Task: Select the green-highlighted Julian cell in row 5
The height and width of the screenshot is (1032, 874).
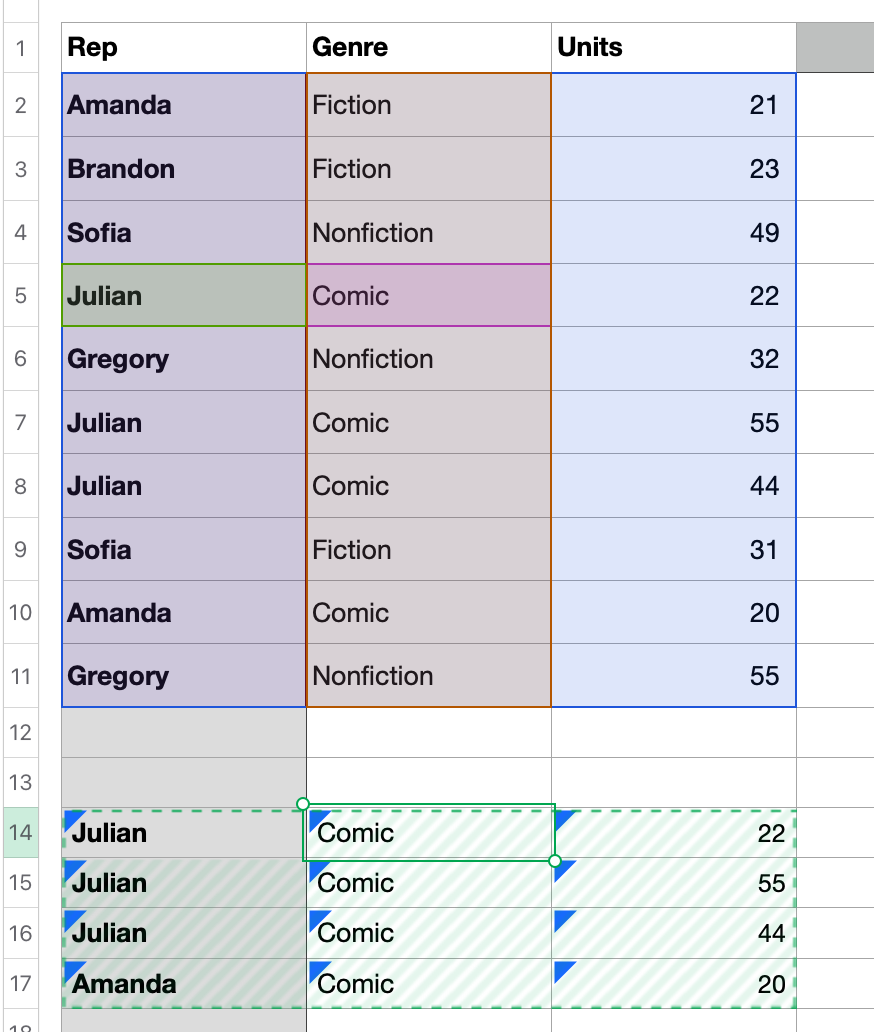Action: (x=184, y=296)
